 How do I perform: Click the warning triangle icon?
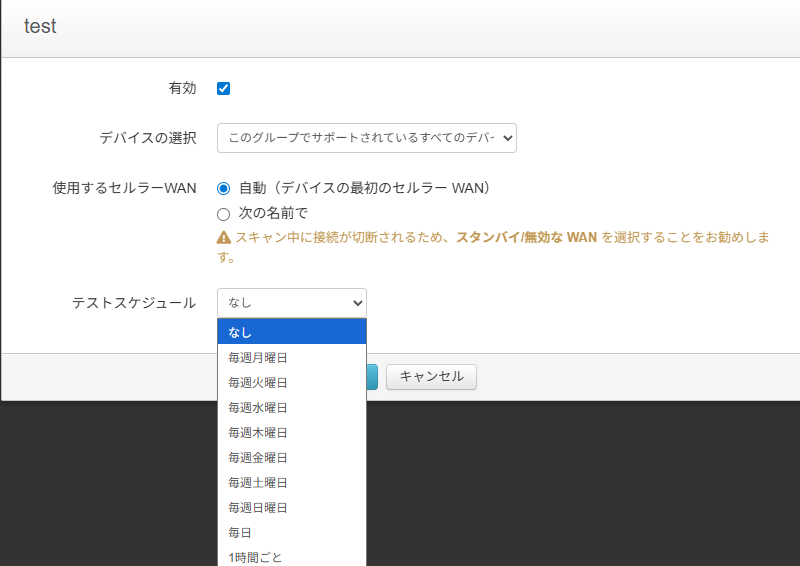(x=224, y=238)
